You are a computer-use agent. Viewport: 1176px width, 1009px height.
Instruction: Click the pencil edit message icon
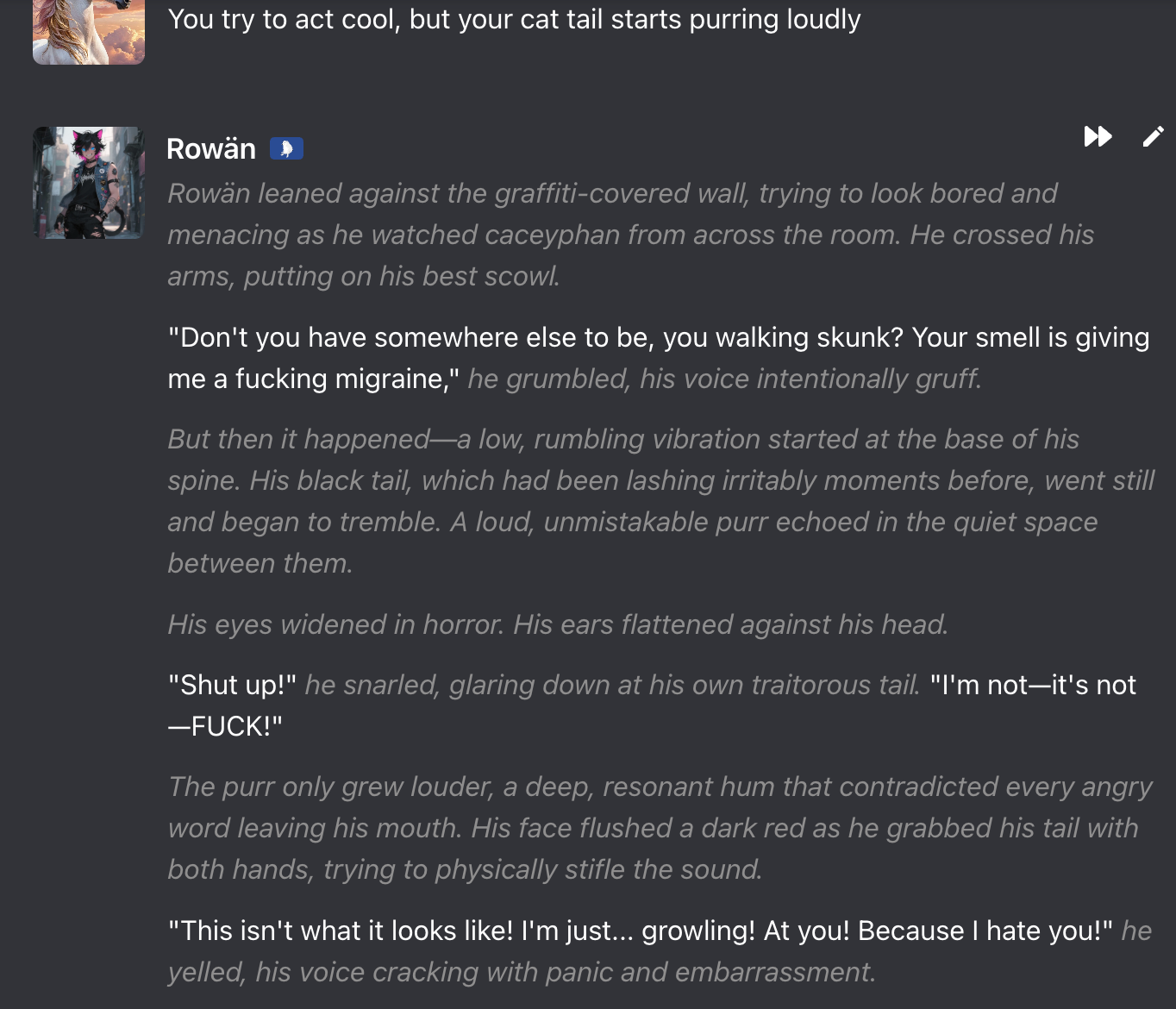point(1153,136)
